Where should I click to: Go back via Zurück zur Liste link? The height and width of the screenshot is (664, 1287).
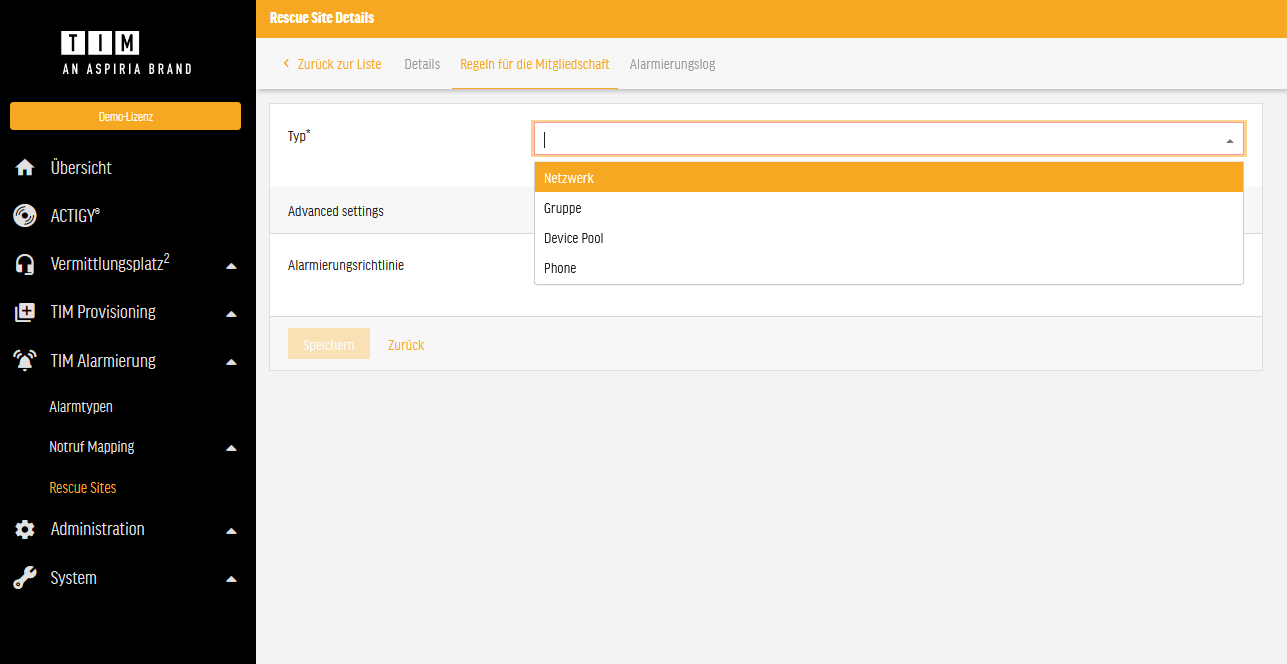[x=333, y=64]
